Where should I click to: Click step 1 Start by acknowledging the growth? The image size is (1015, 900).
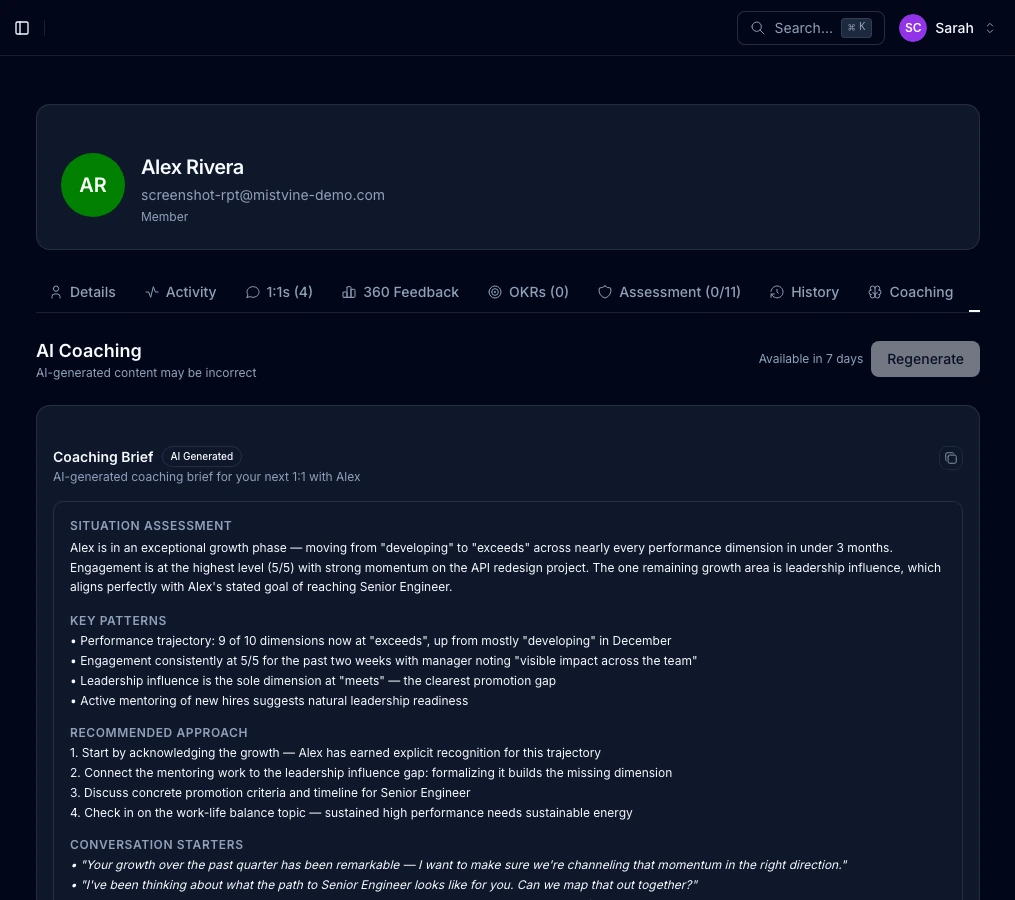pos(335,753)
